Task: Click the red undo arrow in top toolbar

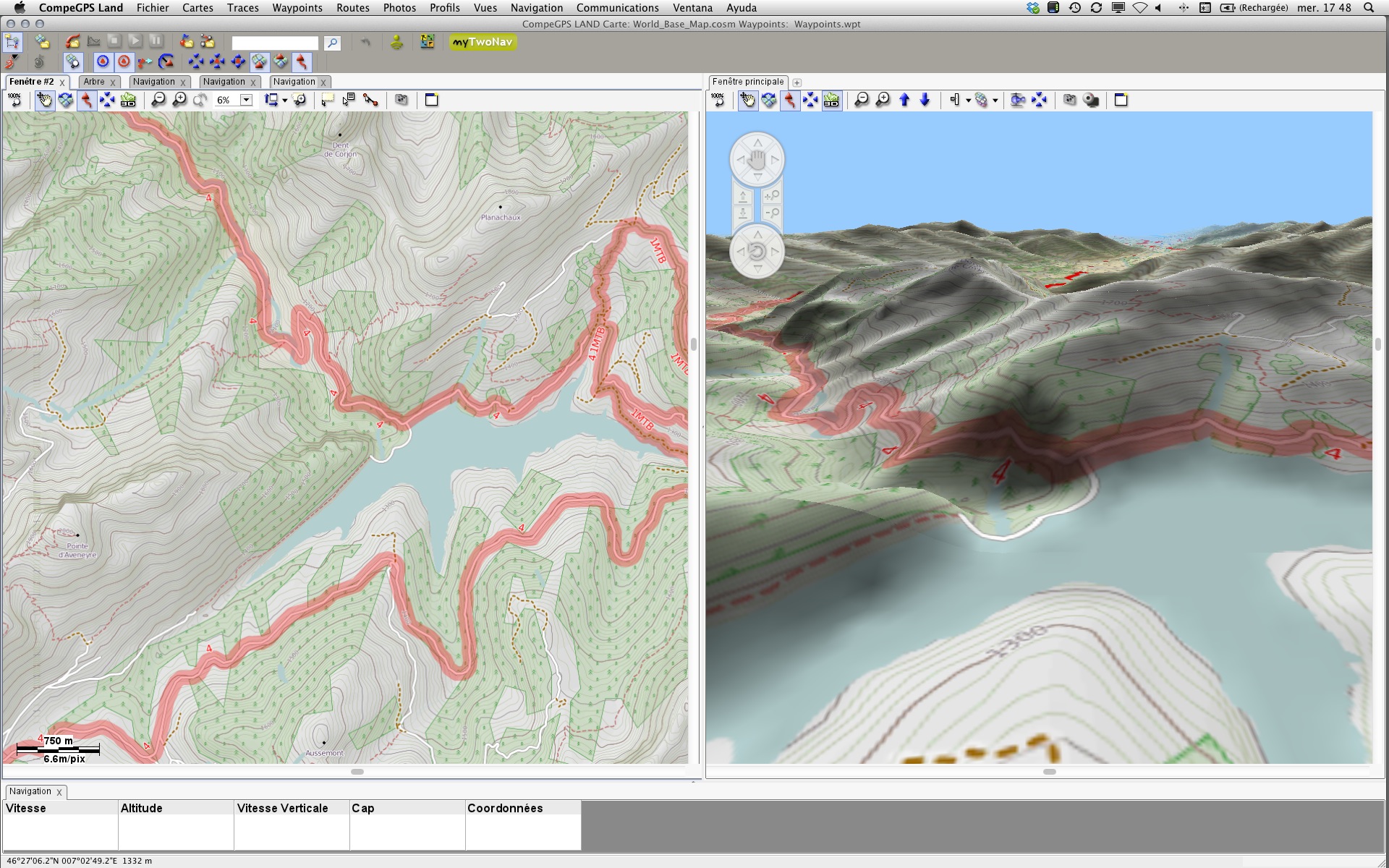Action: [x=365, y=43]
